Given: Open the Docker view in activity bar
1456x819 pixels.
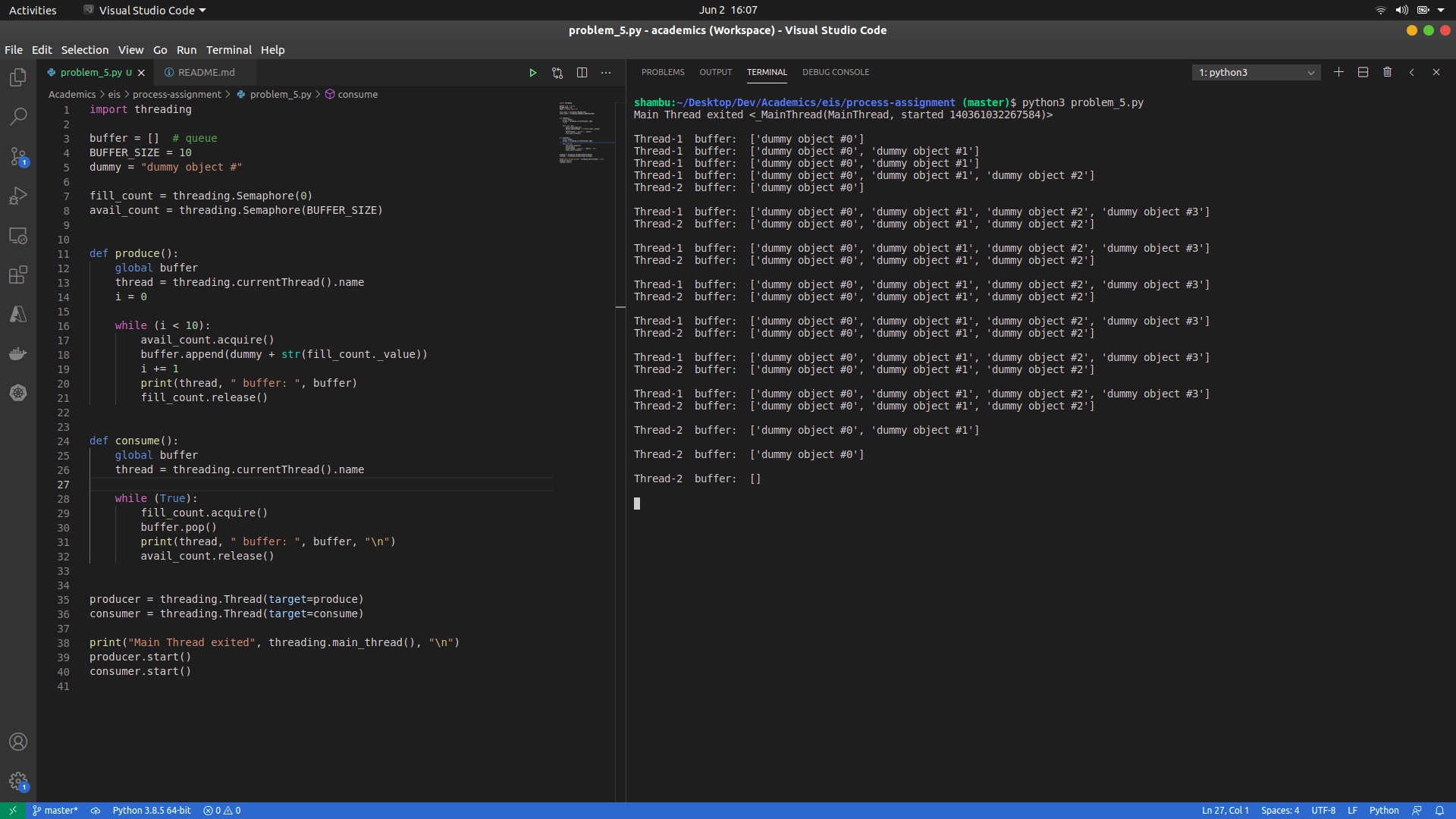Looking at the screenshot, I should click(18, 353).
